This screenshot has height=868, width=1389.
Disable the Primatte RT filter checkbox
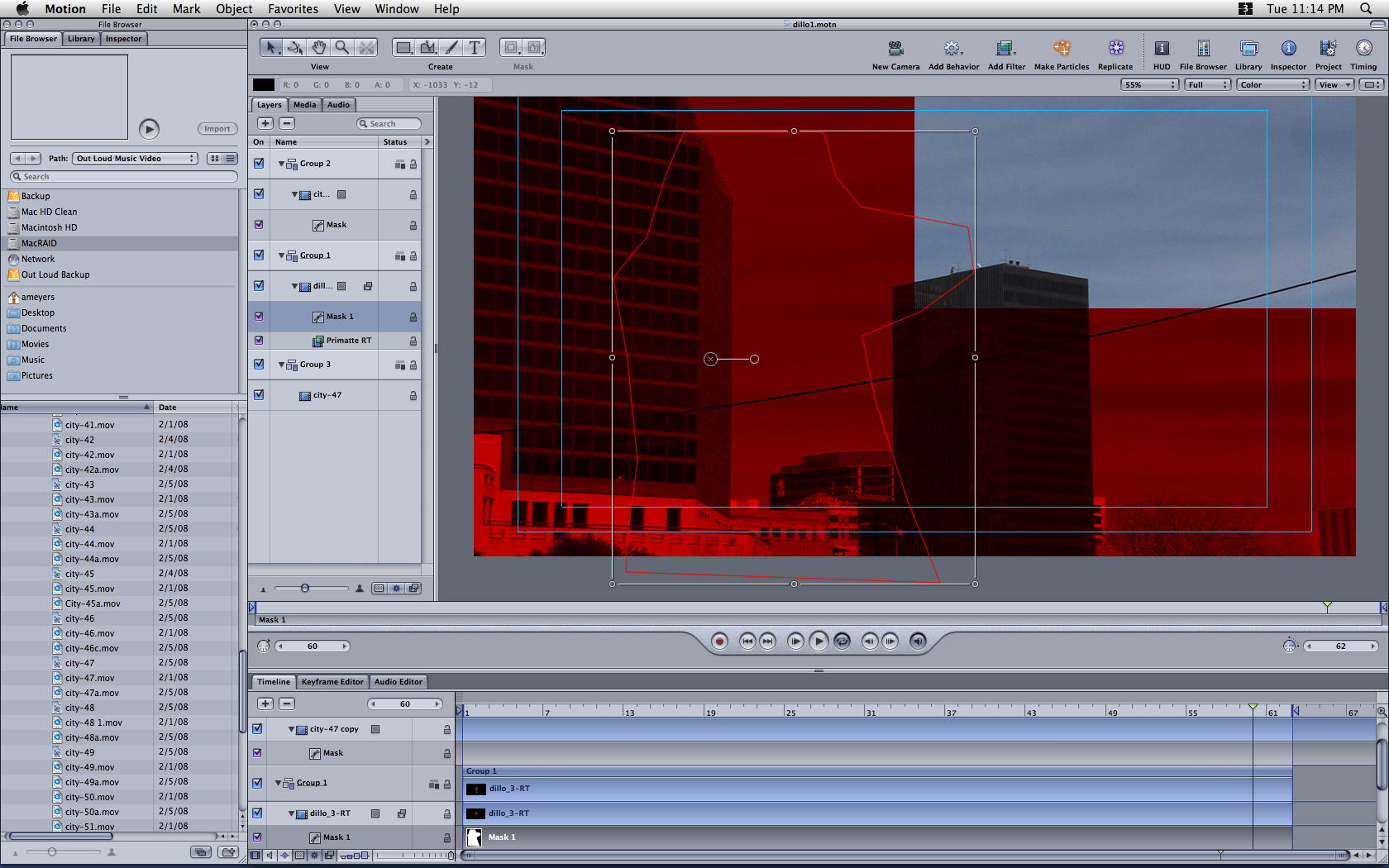click(x=259, y=341)
